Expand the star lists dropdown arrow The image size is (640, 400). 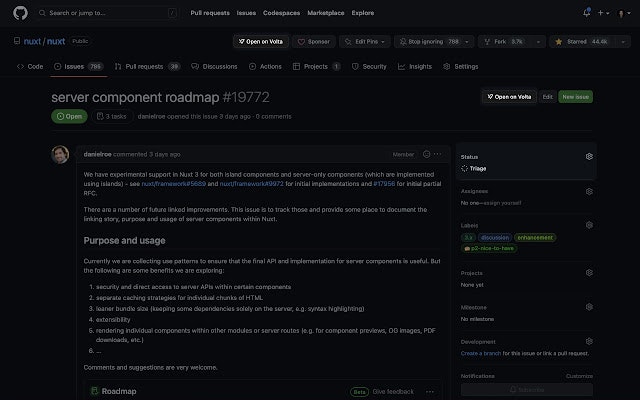point(623,42)
